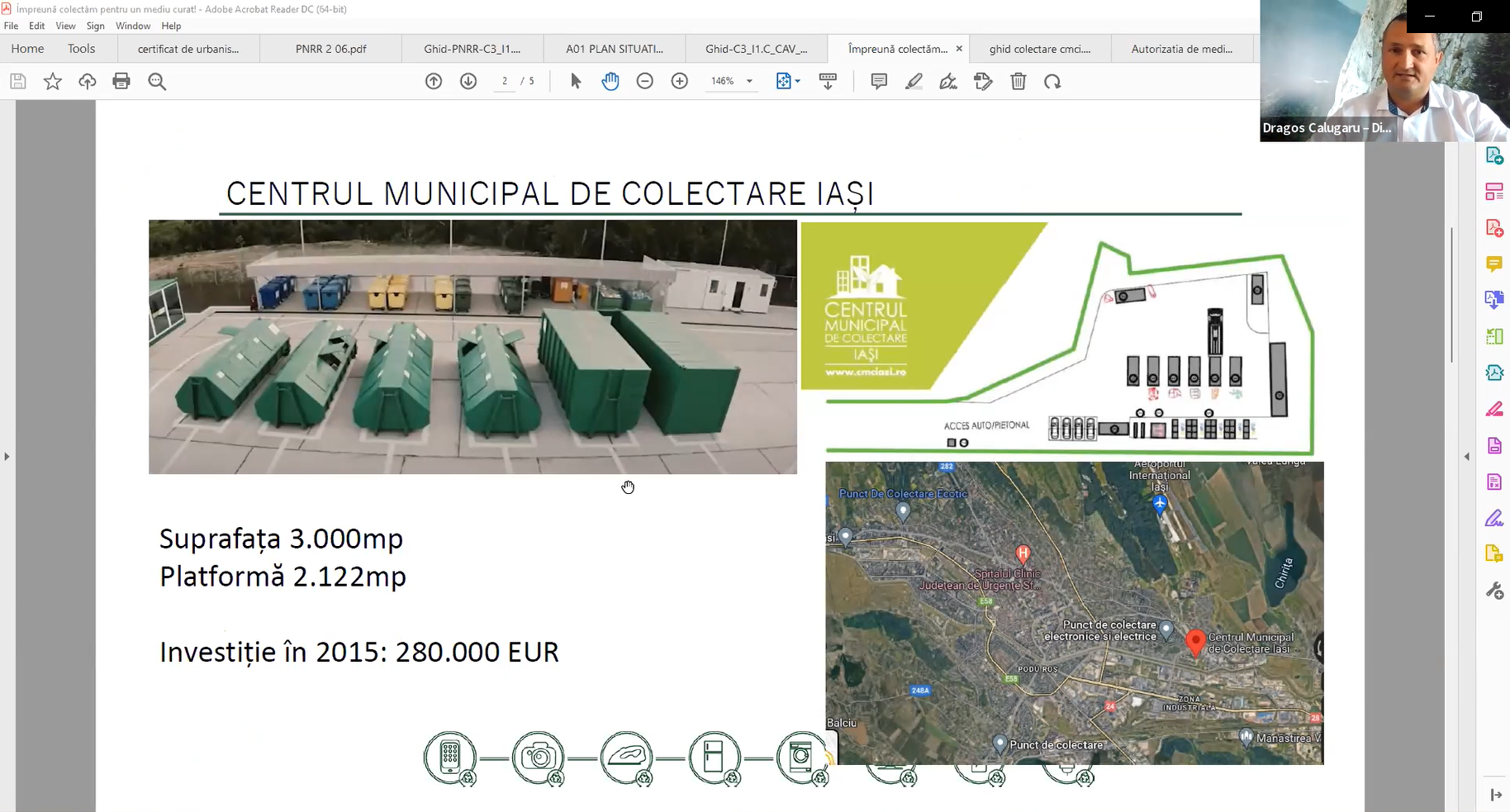Switch to ghid colectare cmci tab
The image size is (1510, 812).
[1040, 49]
